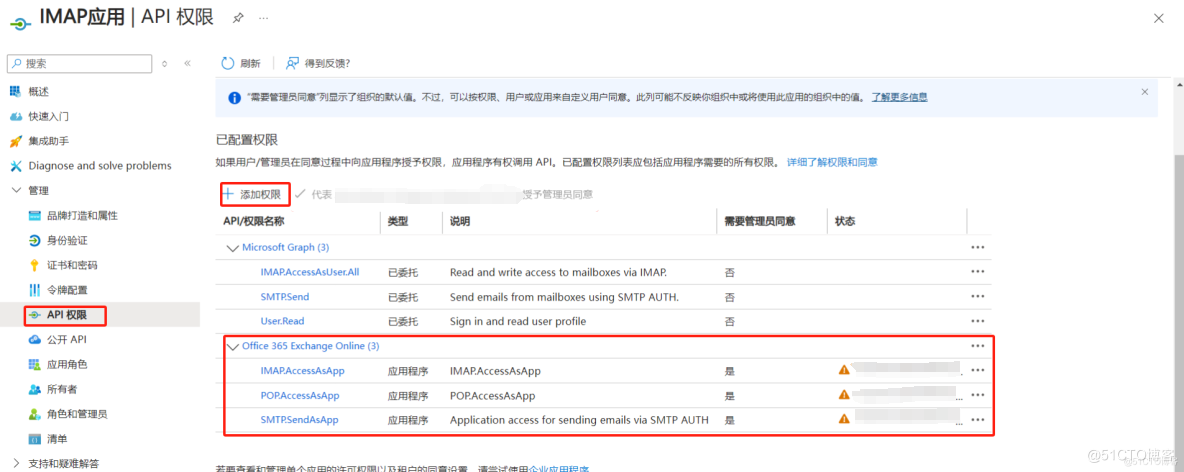Viewport: 1184px width, 472px height.
Task: Click 详细了解权限和同意 link
Action: pyautogui.click(x=832, y=162)
